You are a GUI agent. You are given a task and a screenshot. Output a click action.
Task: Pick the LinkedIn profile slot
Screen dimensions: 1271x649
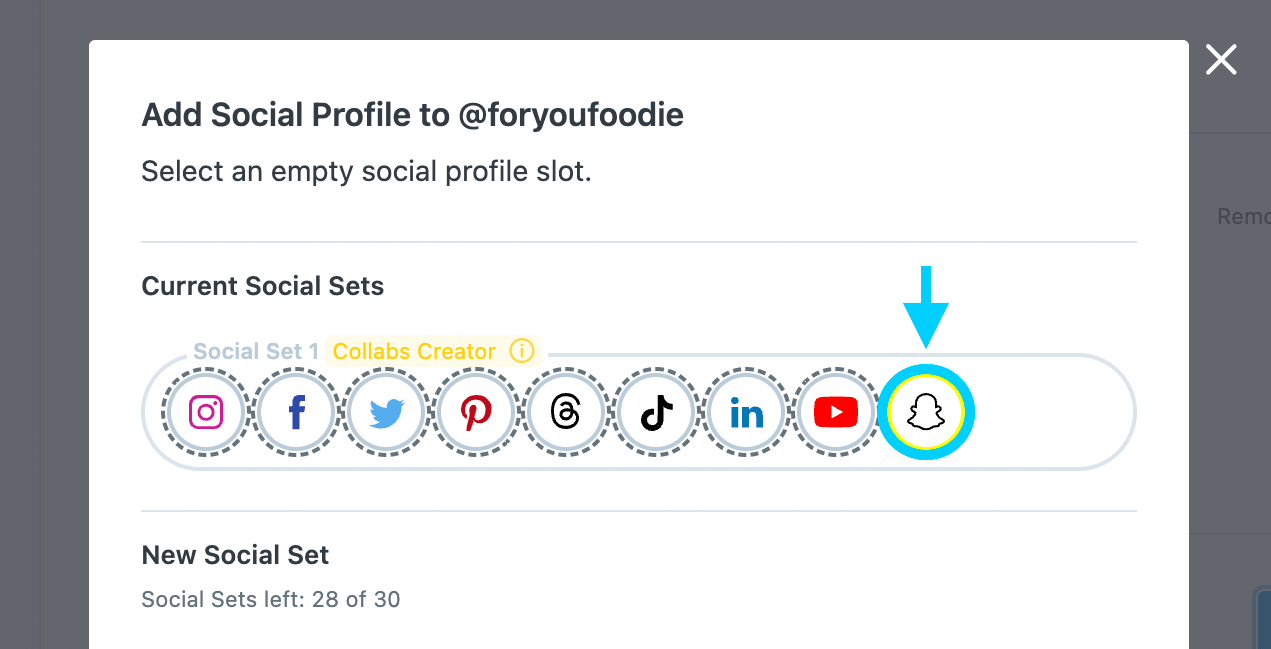tap(746, 412)
